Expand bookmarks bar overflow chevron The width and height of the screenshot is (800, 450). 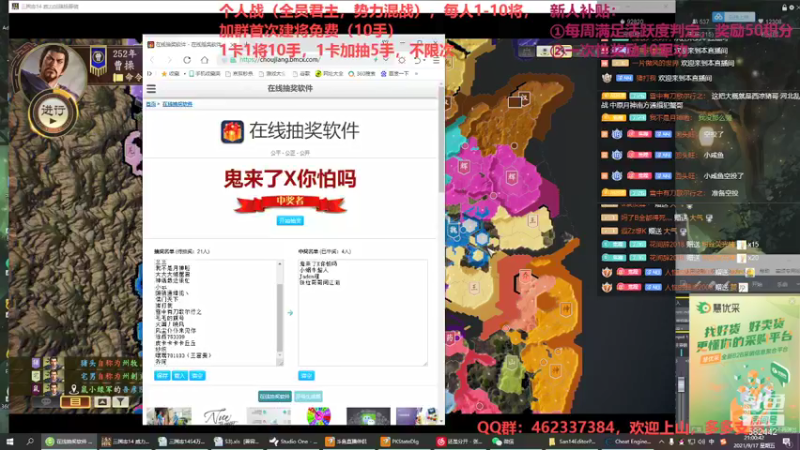click(417, 74)
